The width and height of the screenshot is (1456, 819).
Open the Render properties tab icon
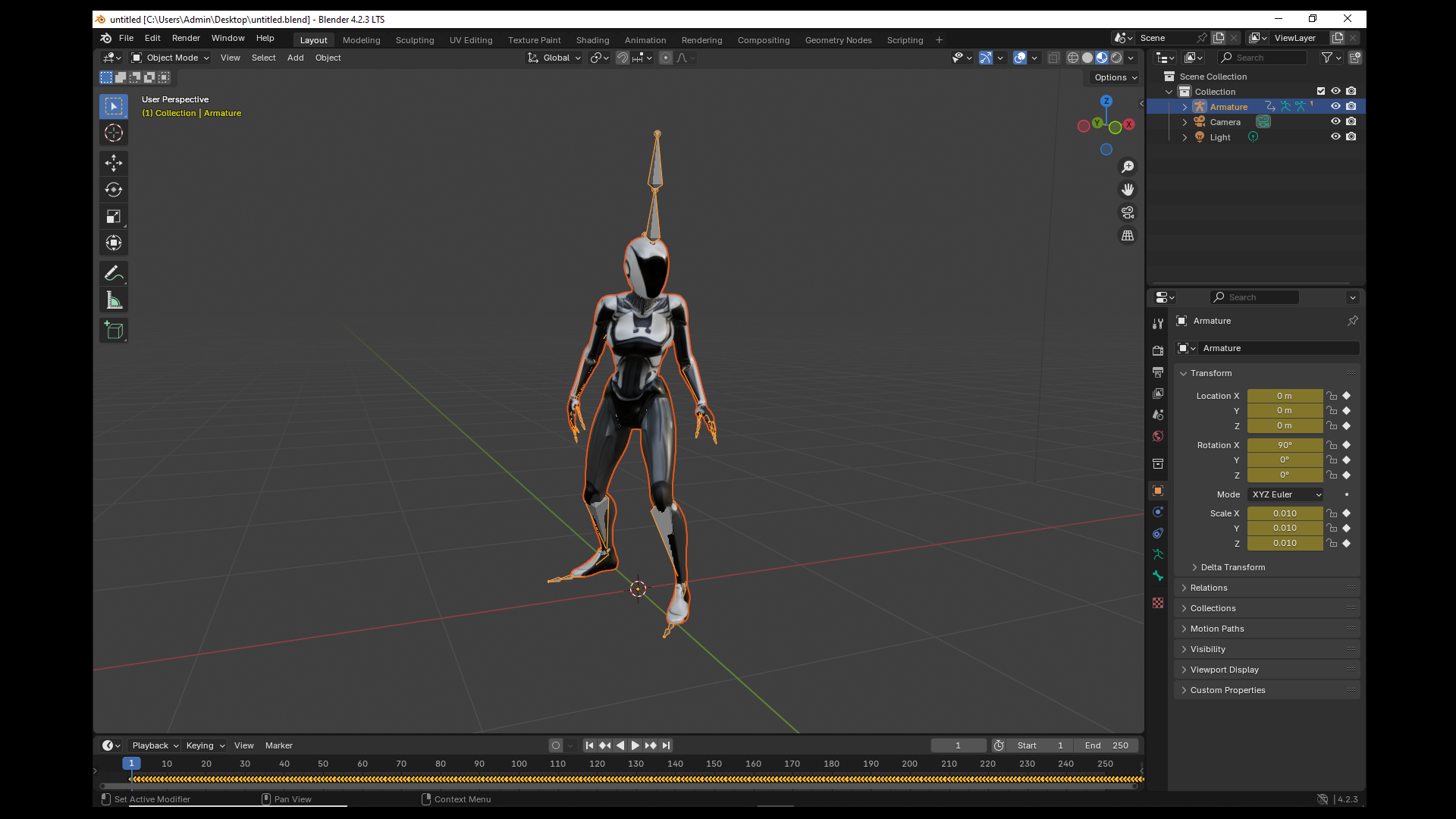[x=1158, y=350]
